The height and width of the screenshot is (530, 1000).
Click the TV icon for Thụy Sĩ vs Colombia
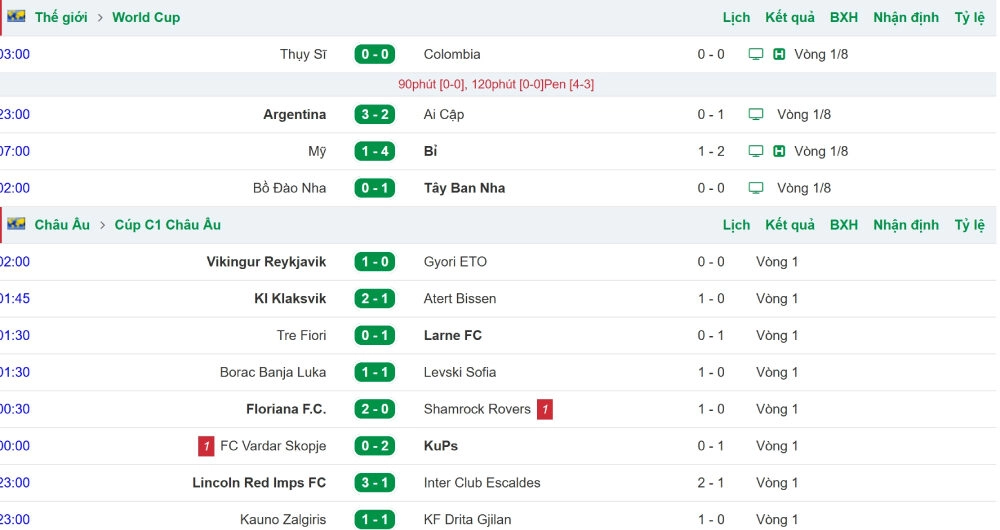click(x=756, y=54)
